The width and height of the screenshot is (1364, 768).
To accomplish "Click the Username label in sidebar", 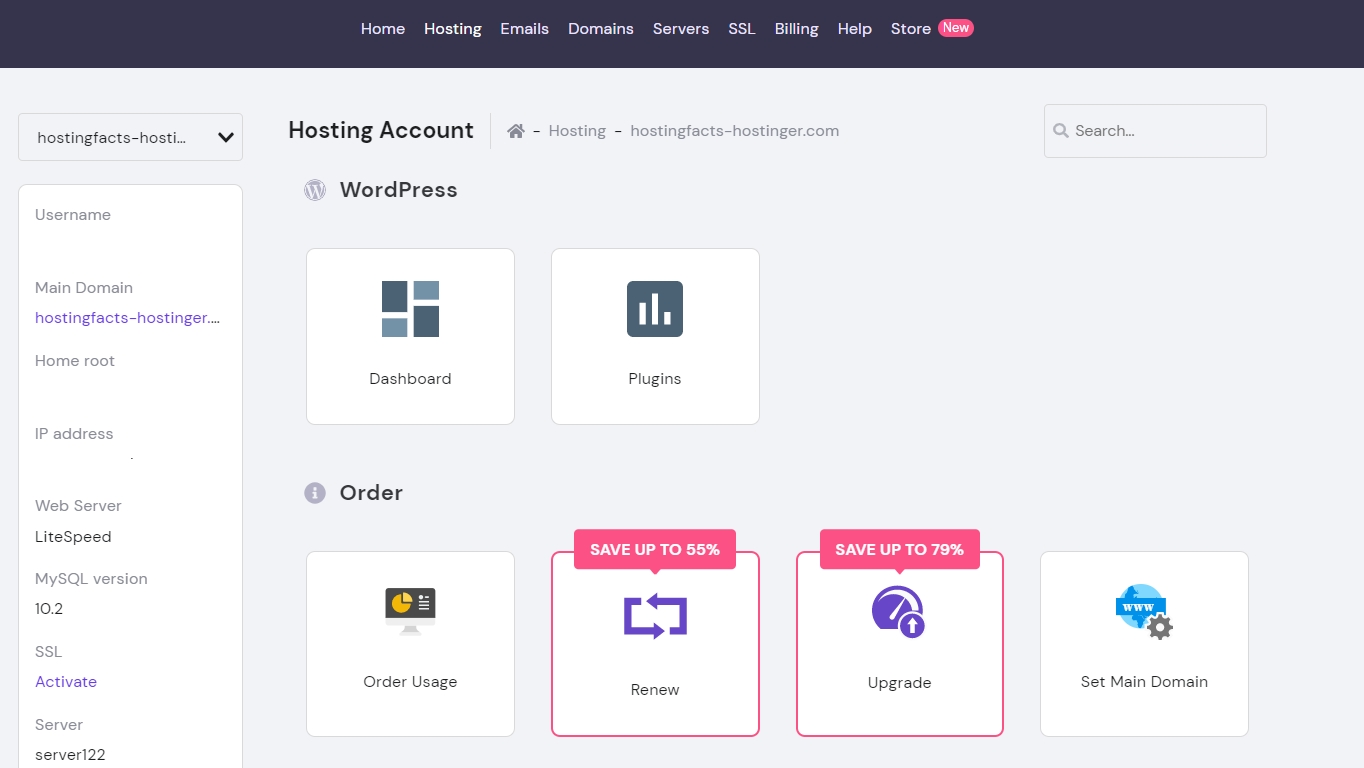I will point(73,215).
